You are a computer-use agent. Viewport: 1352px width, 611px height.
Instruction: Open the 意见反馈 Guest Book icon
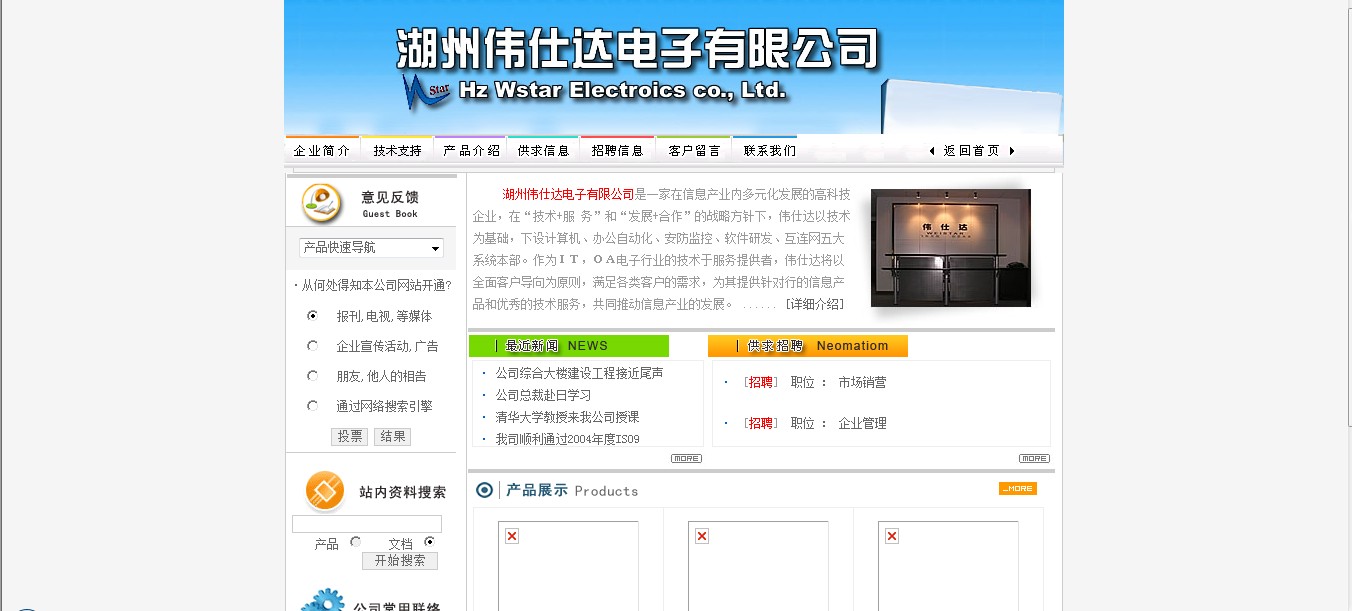322,203
